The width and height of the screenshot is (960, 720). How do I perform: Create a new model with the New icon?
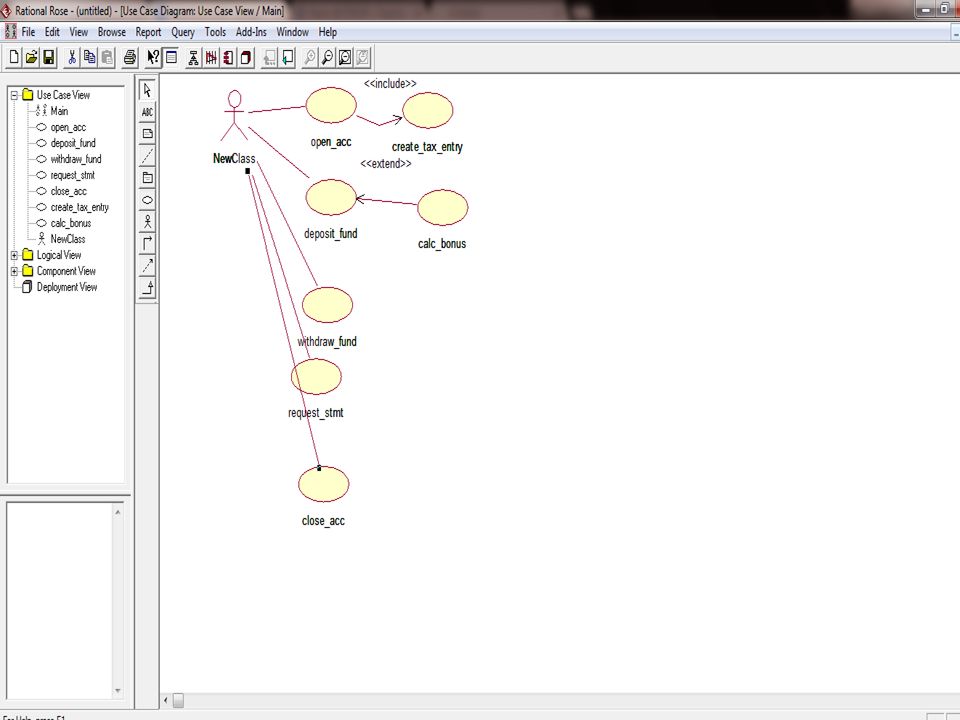13,58
